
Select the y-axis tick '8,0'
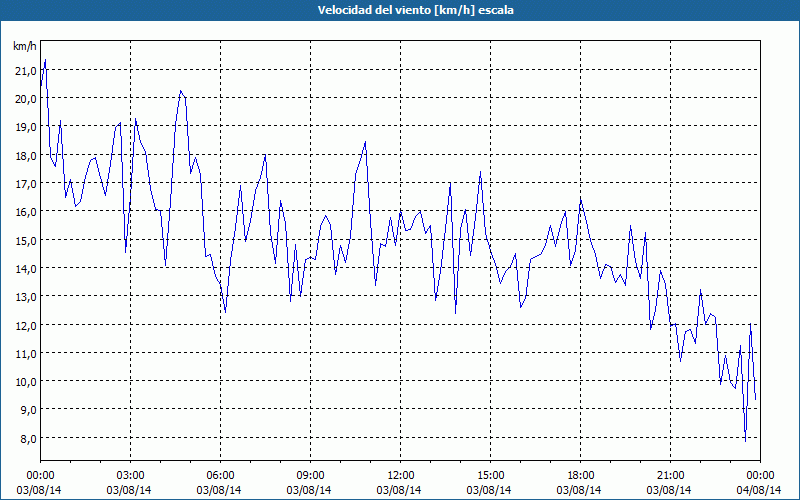click(x=28, y=438)
